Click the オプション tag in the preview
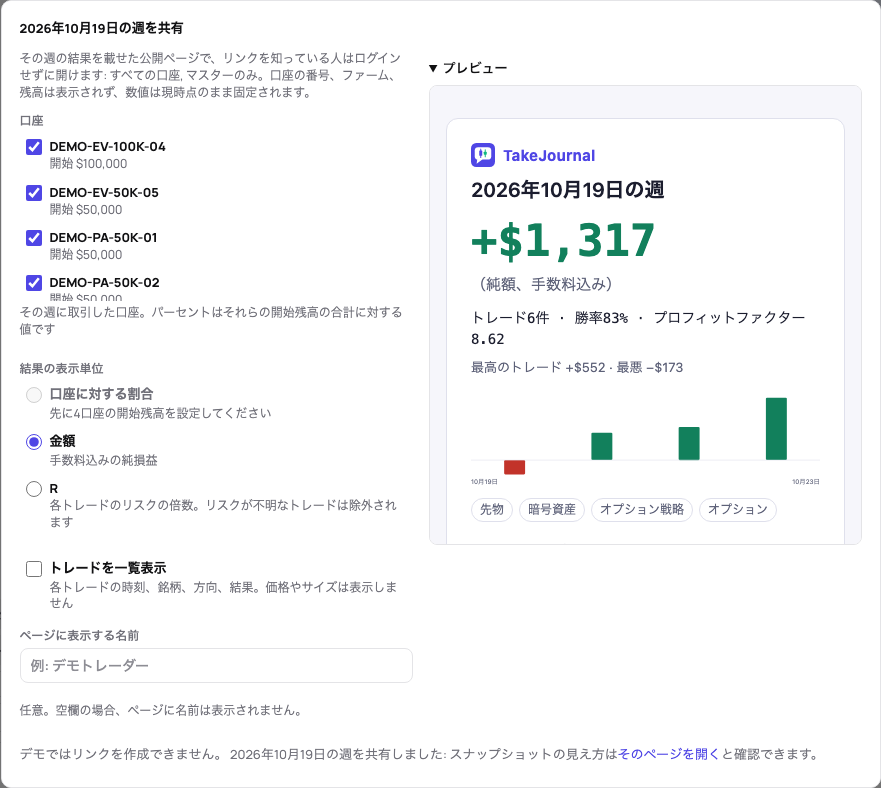Screen dimensions: 881x788 [x=738, y=510]
